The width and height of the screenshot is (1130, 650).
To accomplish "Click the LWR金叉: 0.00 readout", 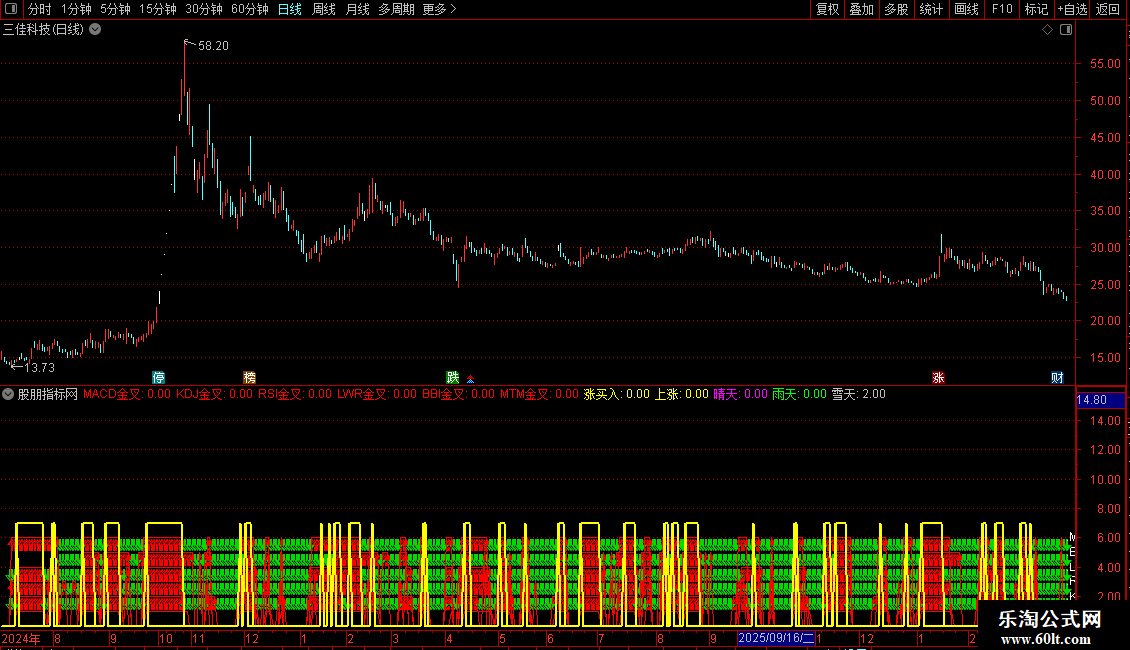I will coord(377,394).
